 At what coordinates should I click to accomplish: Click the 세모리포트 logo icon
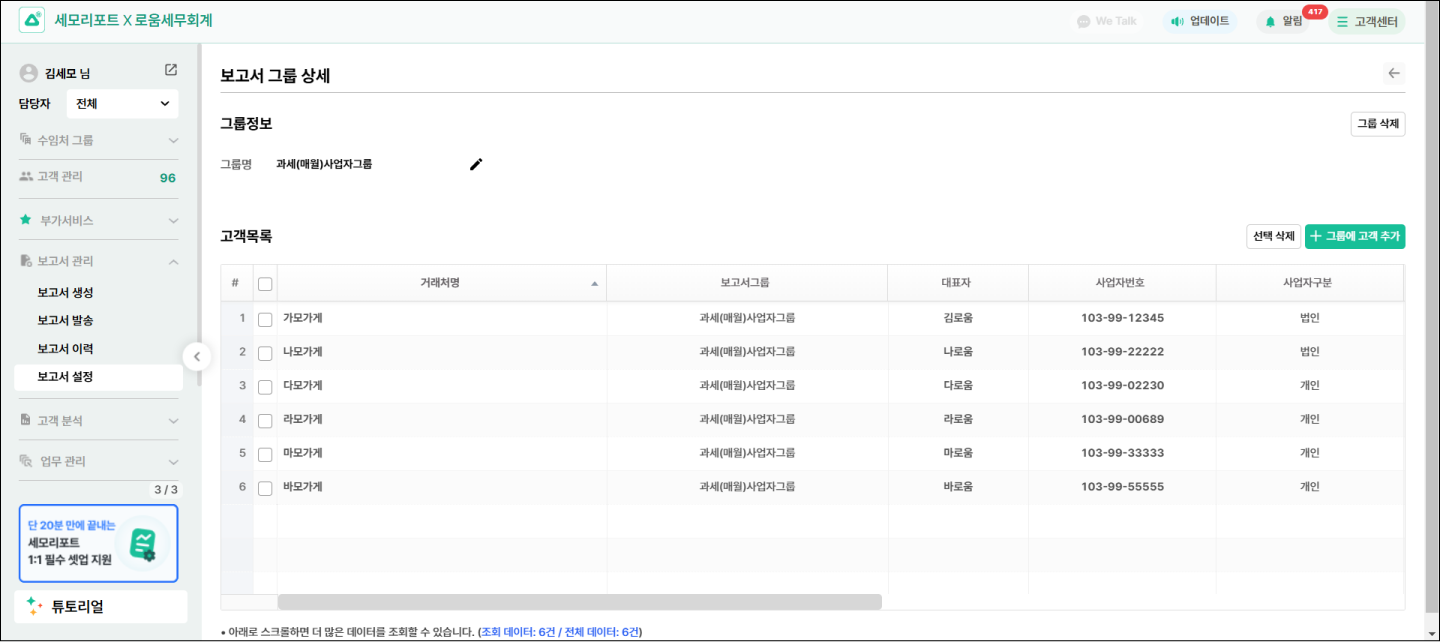coord(32,20)
